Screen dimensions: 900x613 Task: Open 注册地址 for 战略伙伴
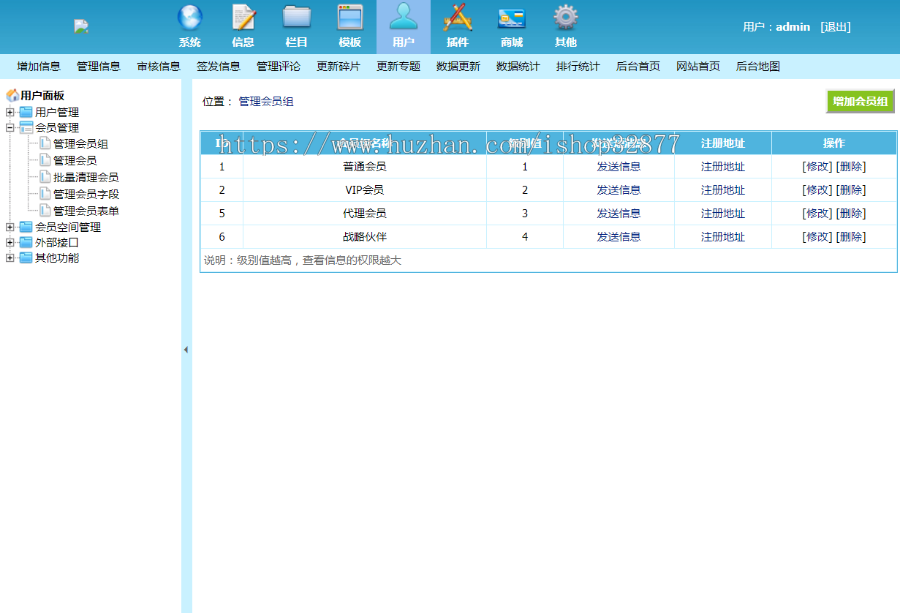pos(723,237)
